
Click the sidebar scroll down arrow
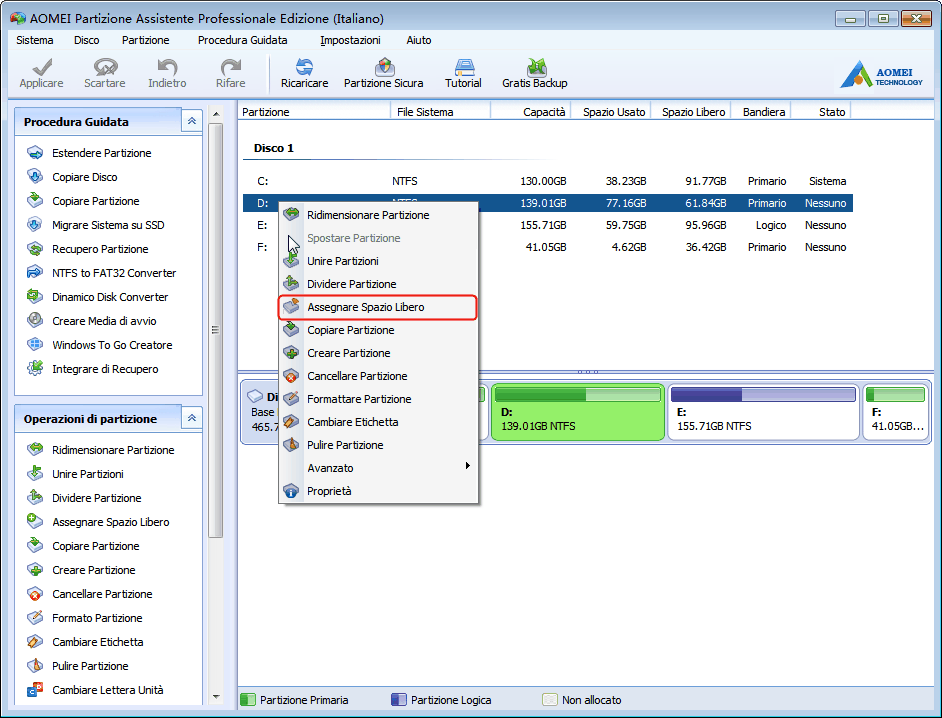(x=216, y=697)
